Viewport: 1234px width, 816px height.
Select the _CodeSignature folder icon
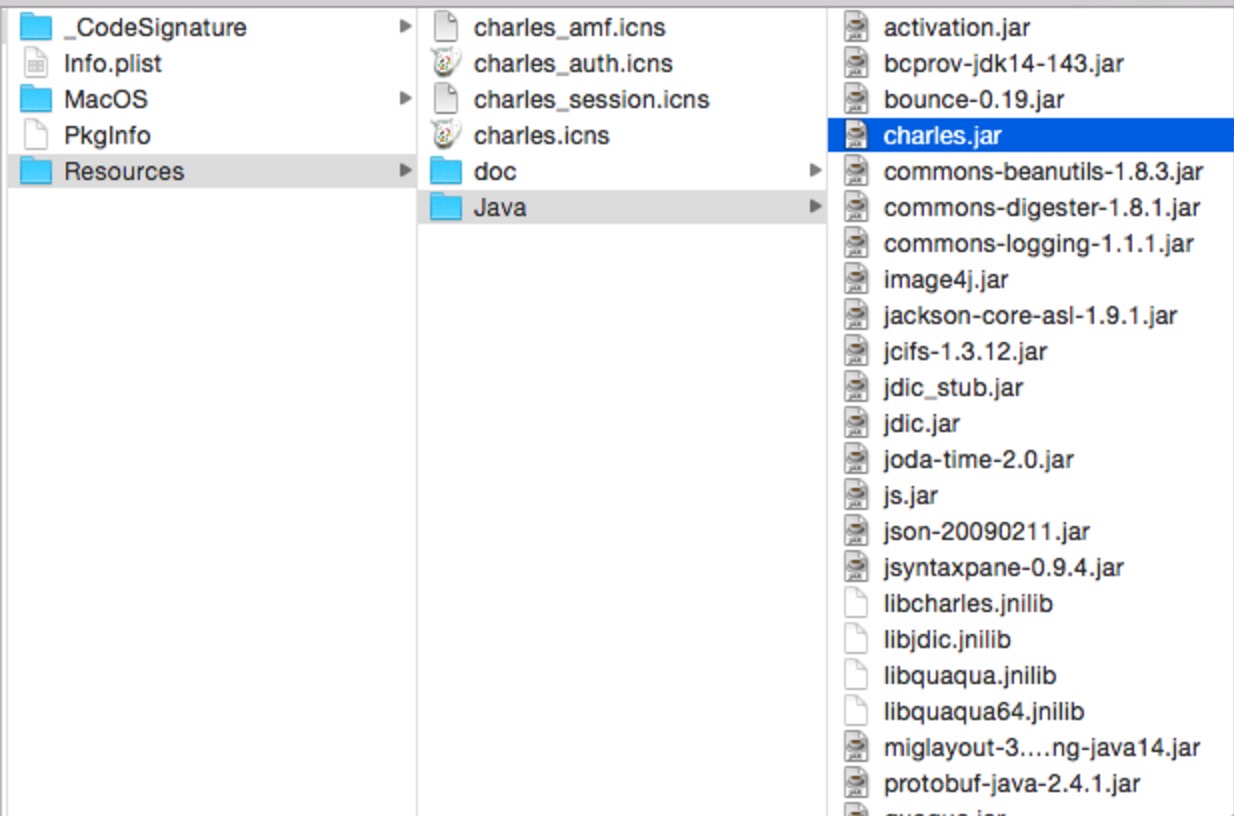pyautogui.click(x=36, y=27)
